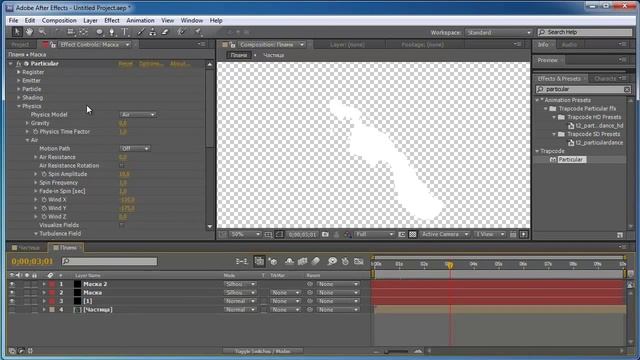640x360 pixels.
Task: Click About link for Particular effect
Action: (179, 64)
